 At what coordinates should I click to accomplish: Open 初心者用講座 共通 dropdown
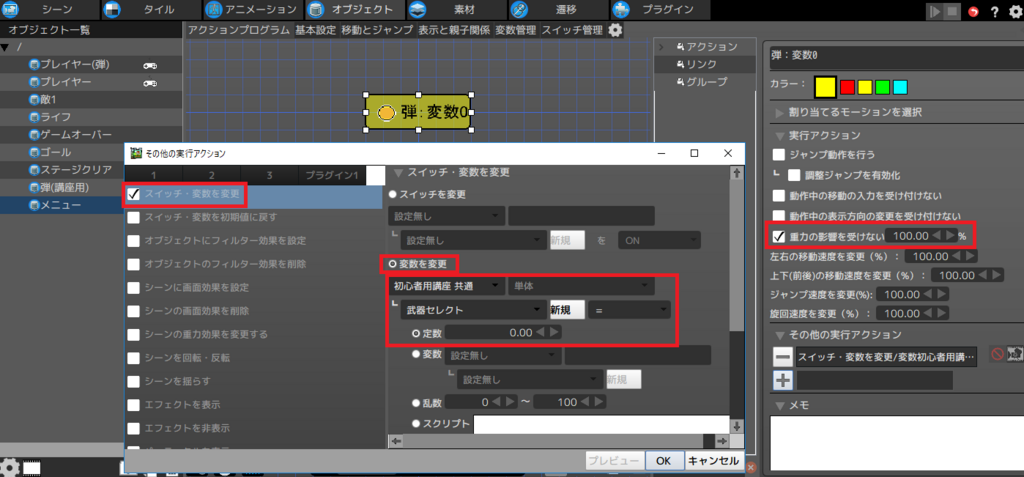(447, 286)
